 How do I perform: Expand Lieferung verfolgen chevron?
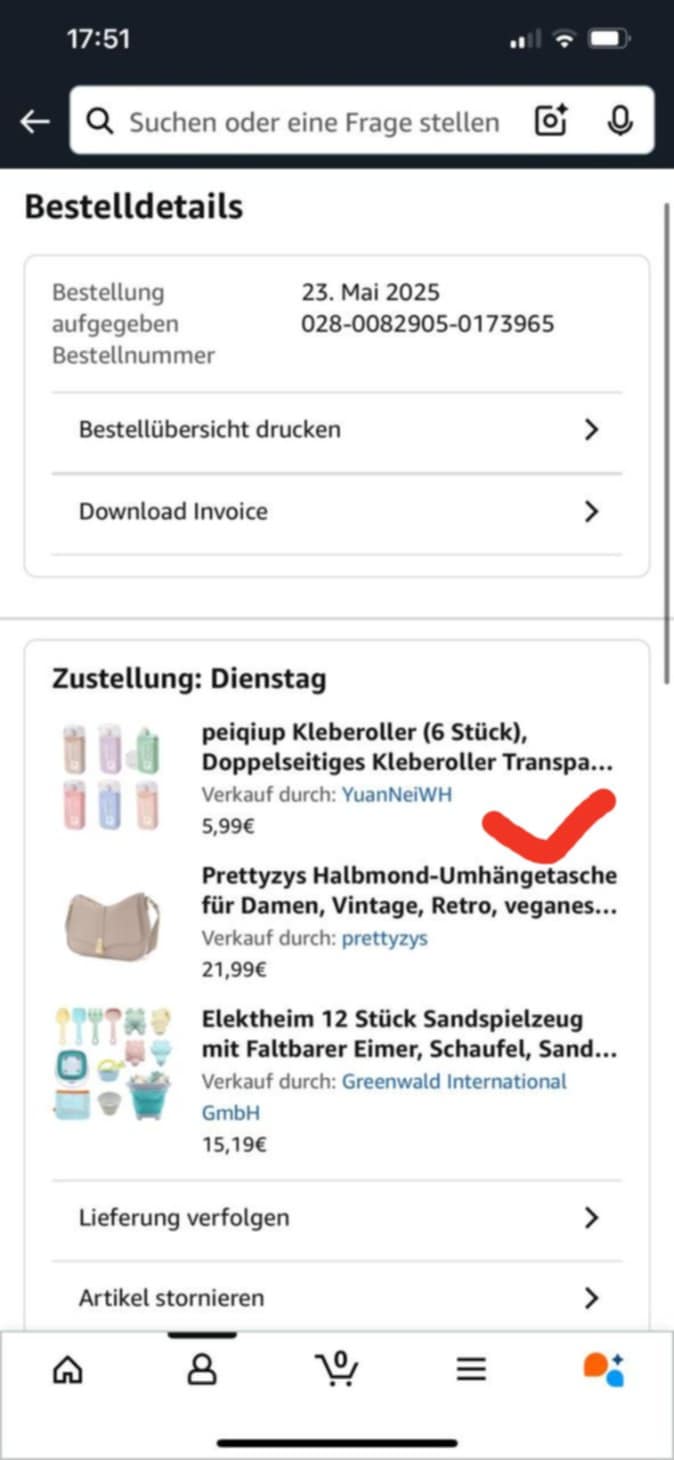coord(591,1218)
